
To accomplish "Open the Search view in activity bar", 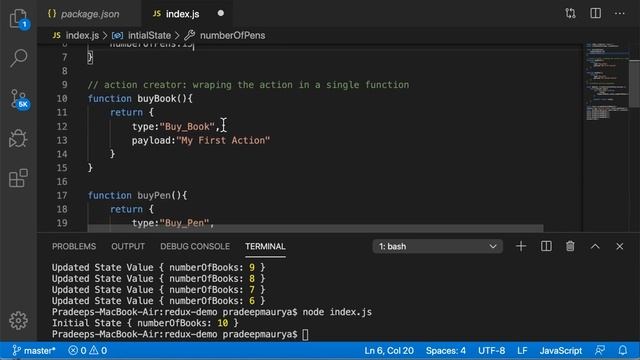I will click(18, 58).
